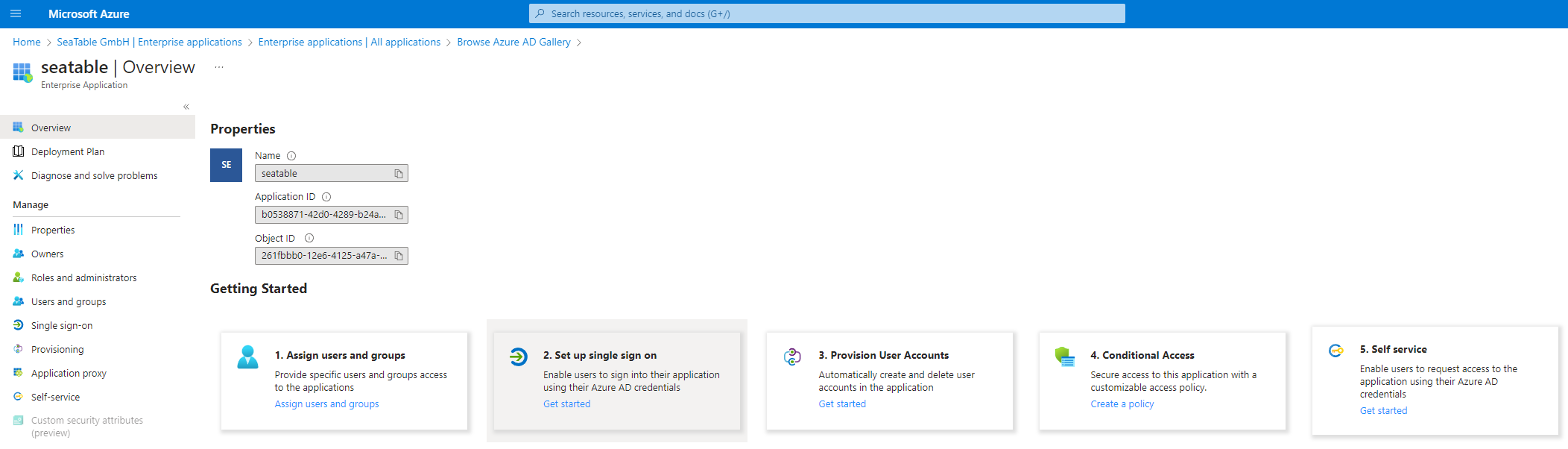Show info tooltip for Application ID
The width and height of the screenshot is (1568, 449).
tap(326, 197)
